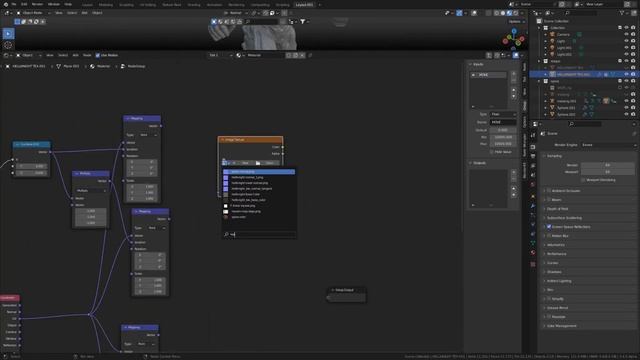Switch viewport to solid shading

tap(503, 13)
